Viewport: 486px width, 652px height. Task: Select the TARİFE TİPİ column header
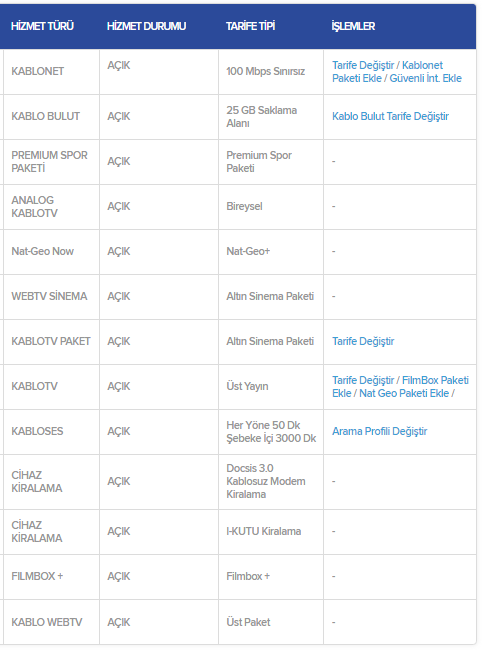[250, 26]
